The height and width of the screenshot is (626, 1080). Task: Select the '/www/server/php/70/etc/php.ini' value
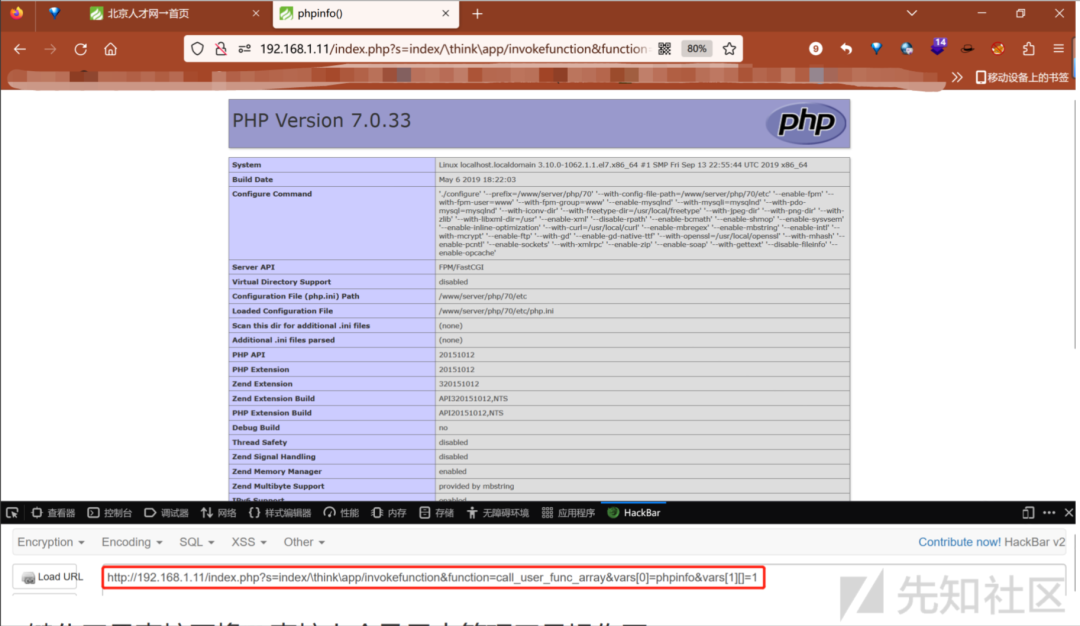496,311
